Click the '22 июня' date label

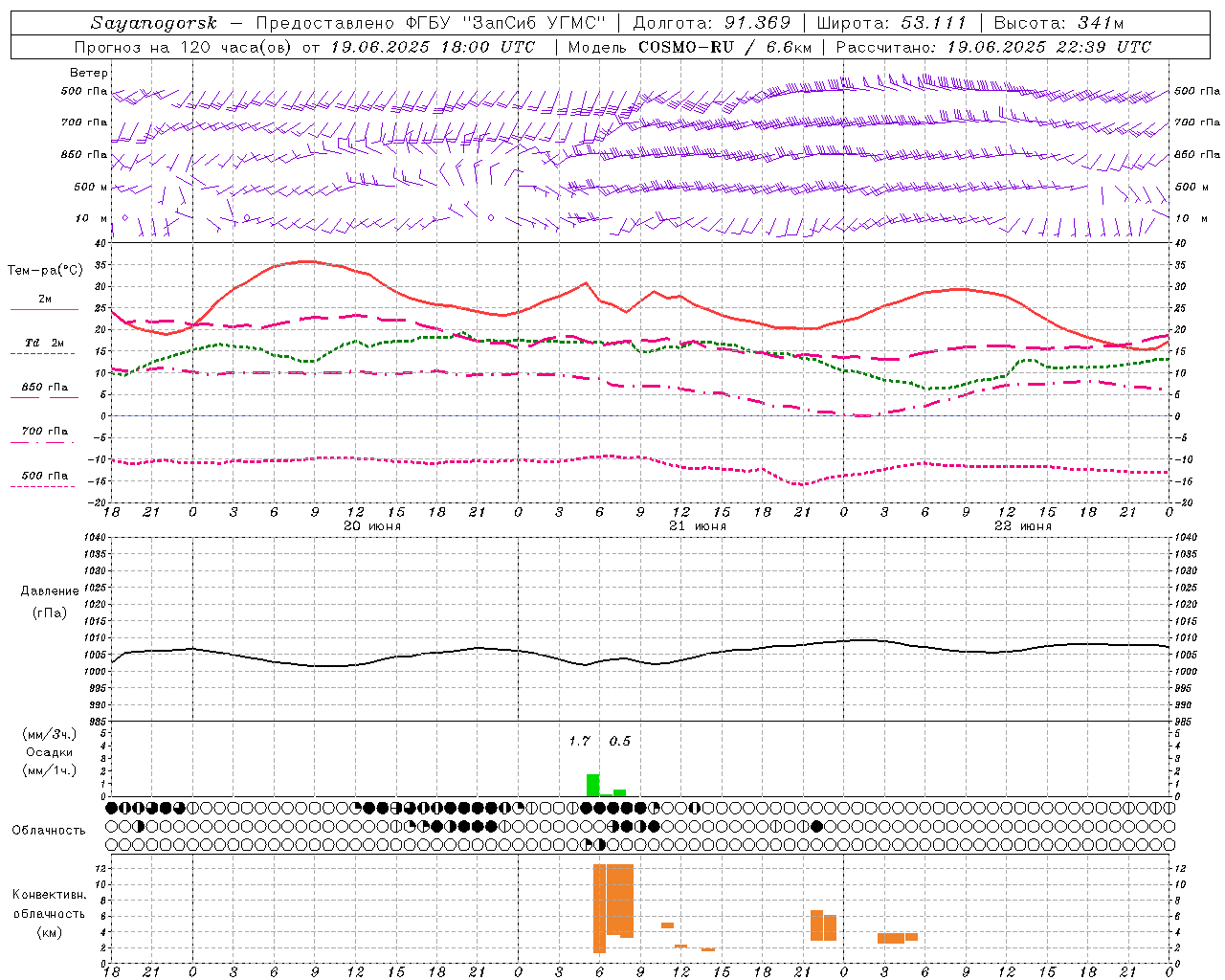coord(1023,526)
